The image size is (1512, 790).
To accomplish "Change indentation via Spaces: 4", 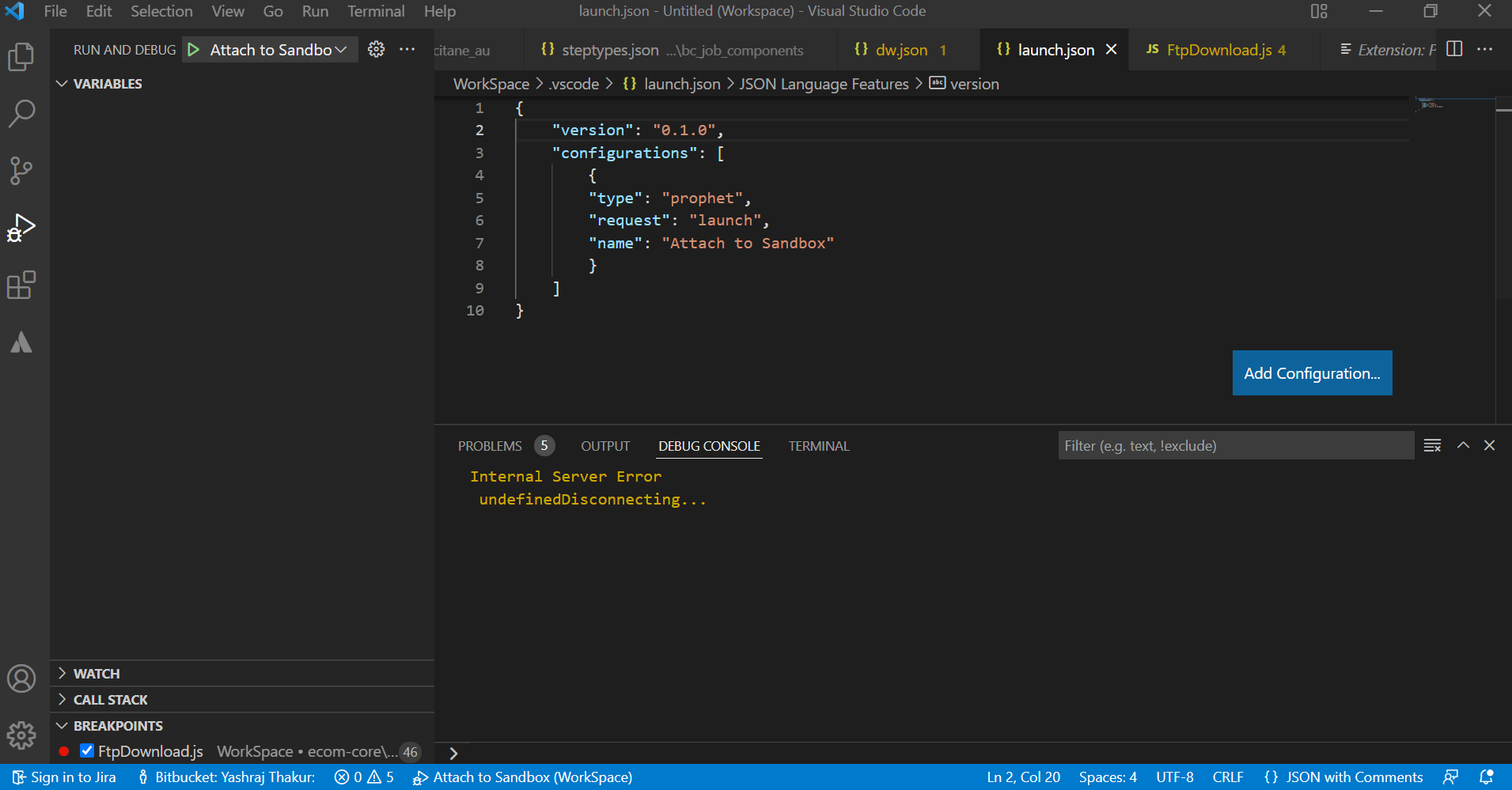I will click(1108, 777).
